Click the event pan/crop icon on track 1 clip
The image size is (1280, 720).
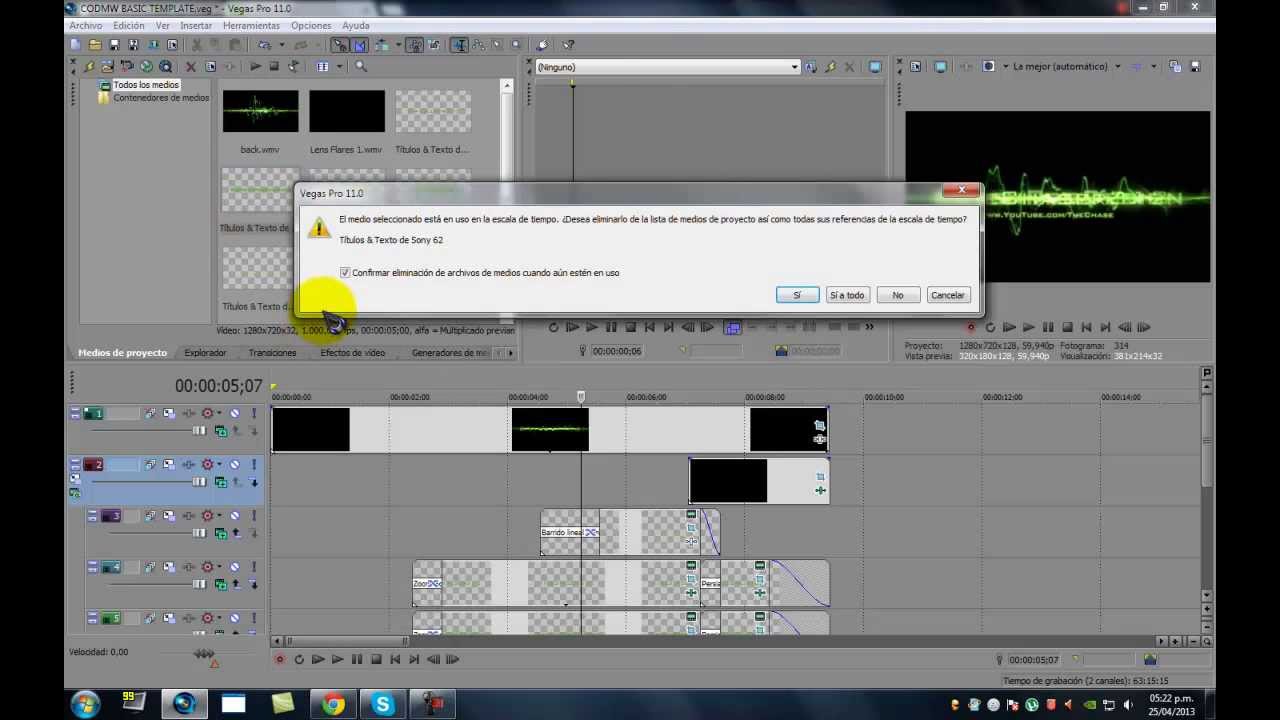point(820,426)
